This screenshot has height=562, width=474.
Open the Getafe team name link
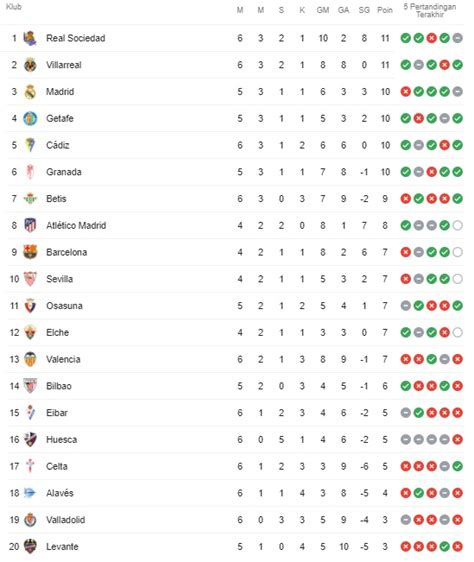(x=60, y=119)
